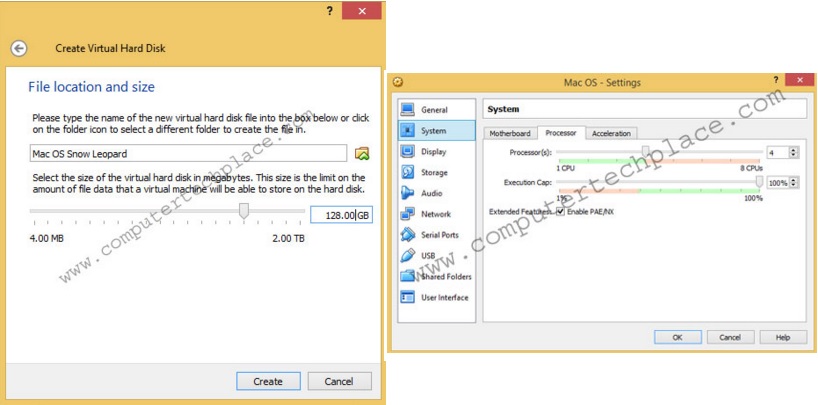
Task: Close the Create Virtual Hard Disk window
Action: pos(362,11)
